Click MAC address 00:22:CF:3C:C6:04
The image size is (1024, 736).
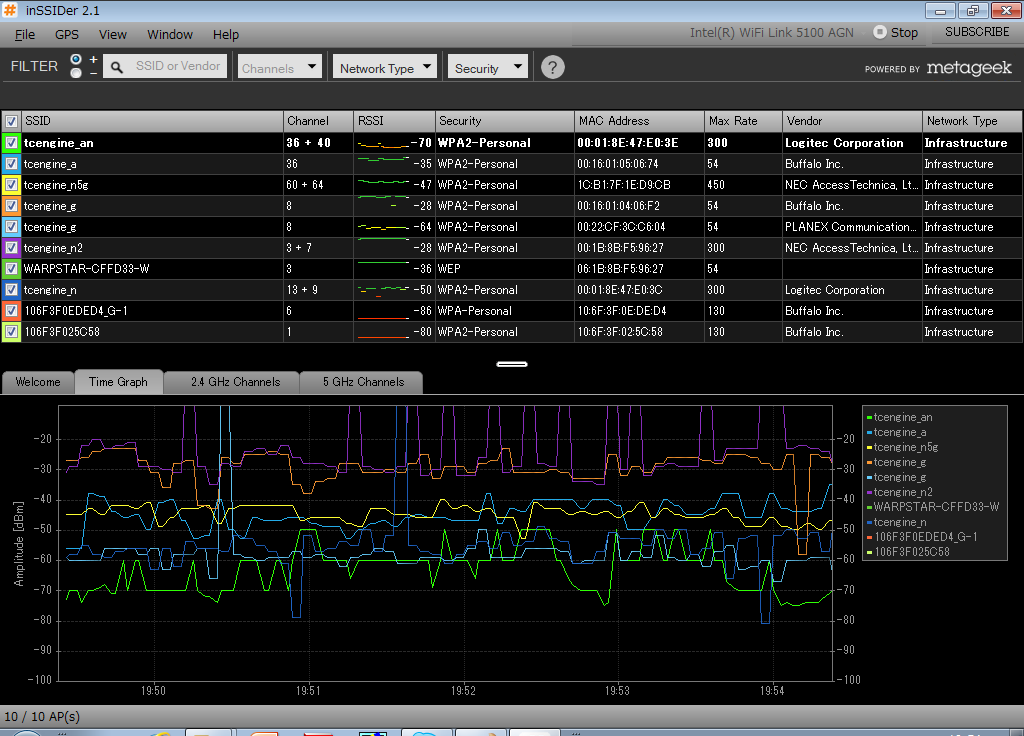point(621,227)
